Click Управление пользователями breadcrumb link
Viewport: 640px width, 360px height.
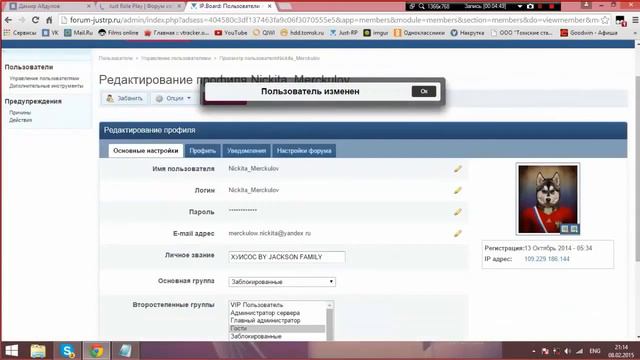point(176,58)
